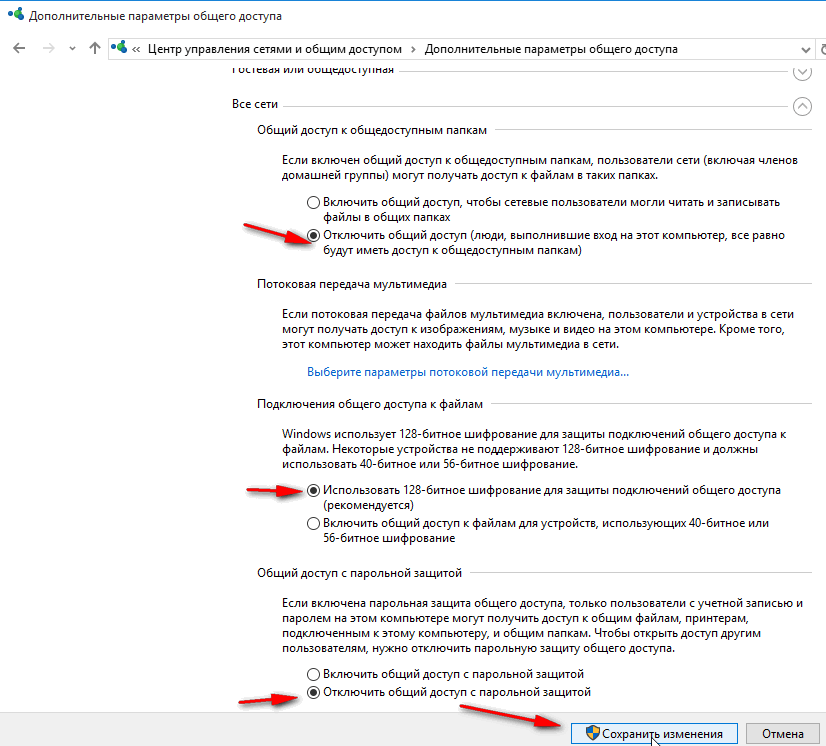Click the Back navigation arrow
This screenshot has width=826, height=746.
[x=20, y=49]
